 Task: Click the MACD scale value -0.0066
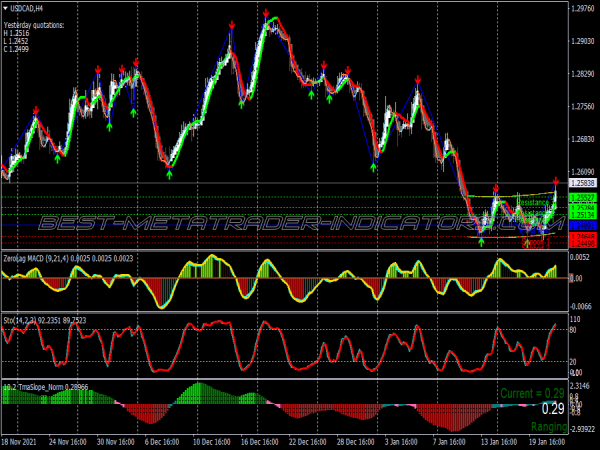click(581, 307)
